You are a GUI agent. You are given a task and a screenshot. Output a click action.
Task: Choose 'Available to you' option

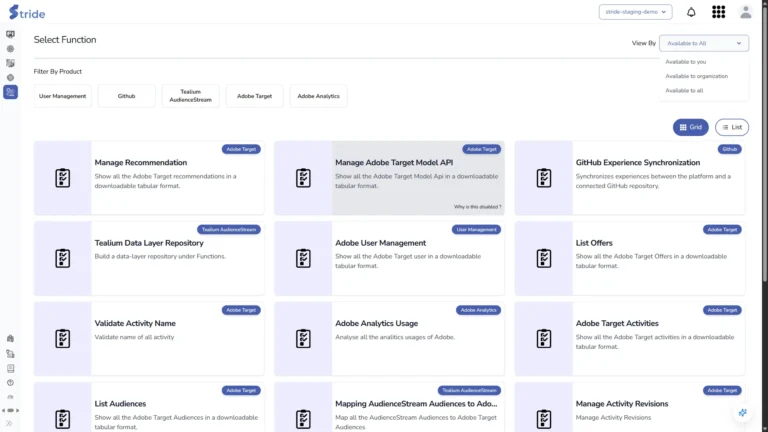tap(686, 62)
